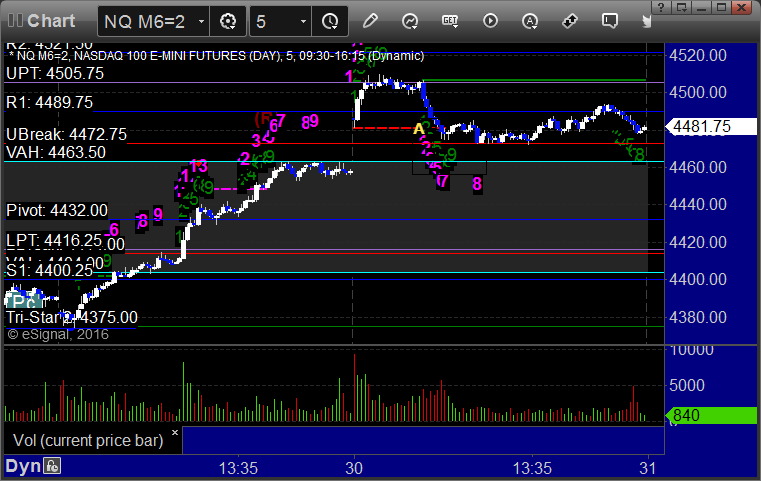Click the 5000 volume axis label
Viewport: 761px width, 481px height.
[687, 385]
